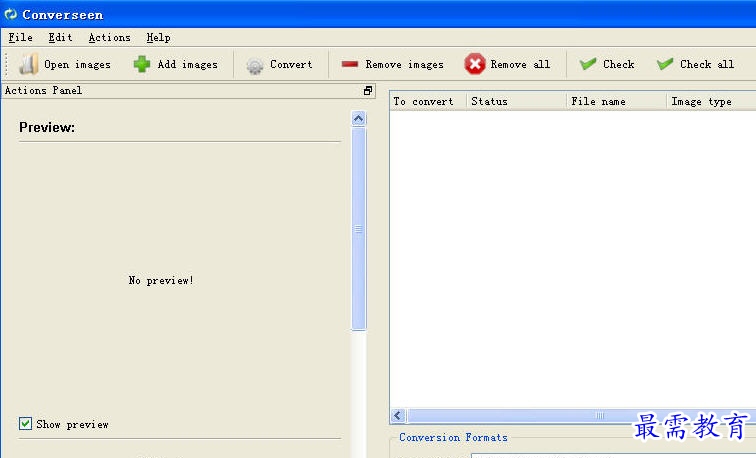Viewport: 756px width, 458px height.
Task: Click the Status column header
Action: click(x=516, y=101)
